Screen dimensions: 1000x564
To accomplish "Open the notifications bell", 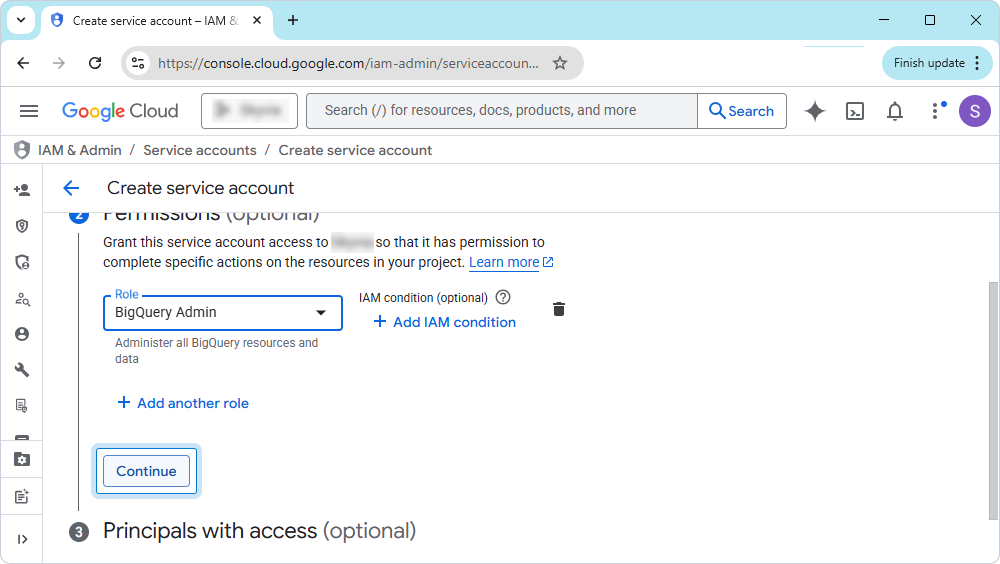I will pyautogui.click(x=895, y=111).
